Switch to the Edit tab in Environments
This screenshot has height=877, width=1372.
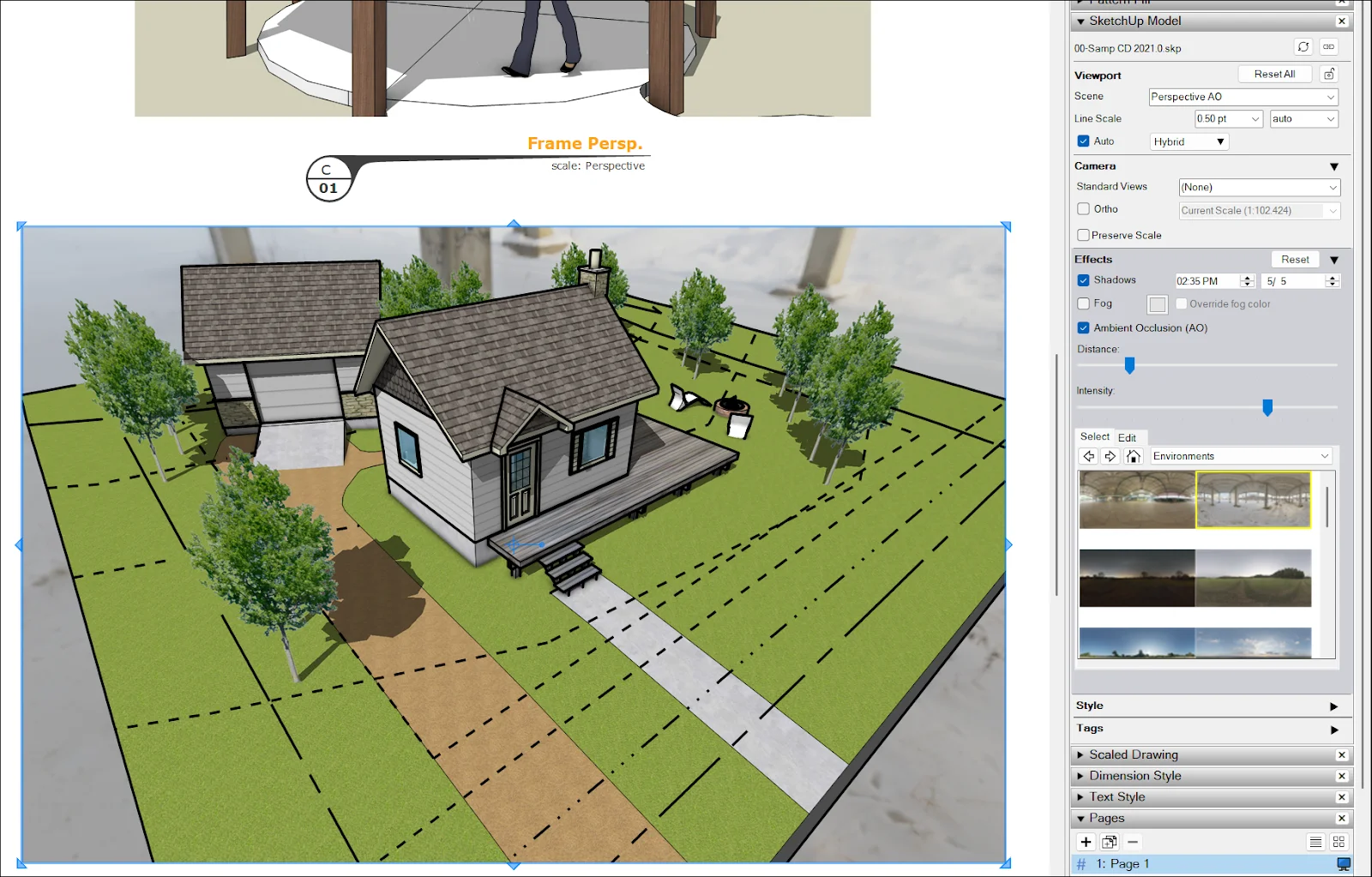point(1128,437)
